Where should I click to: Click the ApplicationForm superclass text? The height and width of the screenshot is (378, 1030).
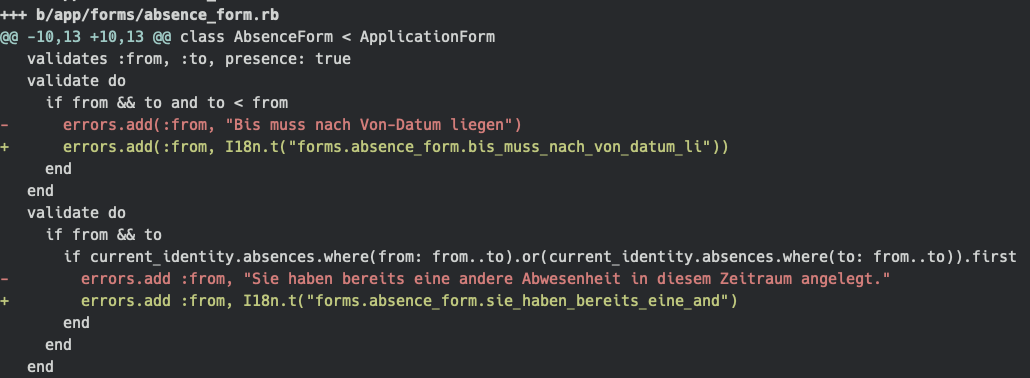427,37
